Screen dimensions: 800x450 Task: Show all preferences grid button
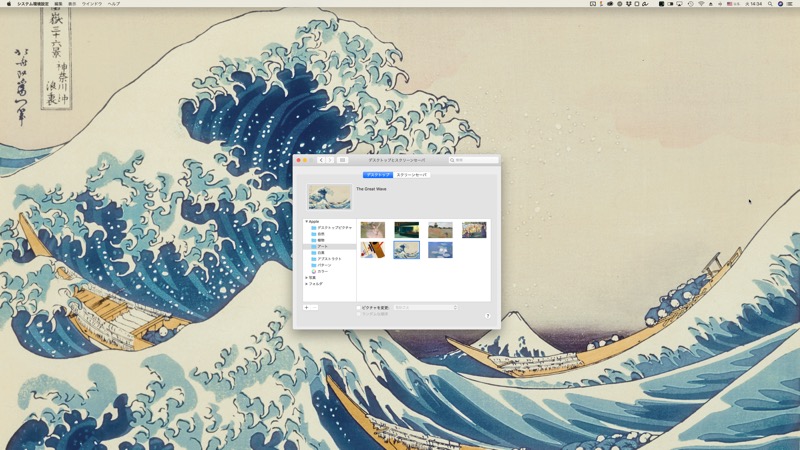coord(342,160)
